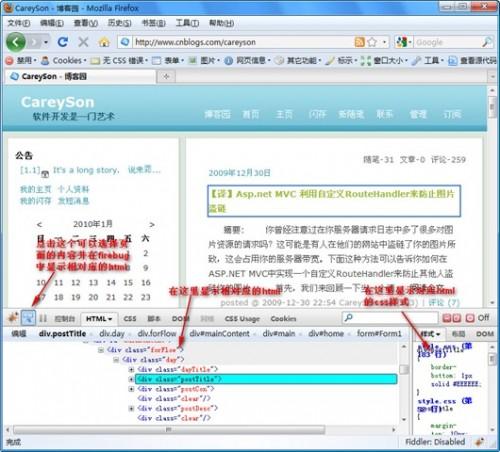Open the search engine picker dropdown
Screen dimensions: 500x452
(x=404, y=42)
